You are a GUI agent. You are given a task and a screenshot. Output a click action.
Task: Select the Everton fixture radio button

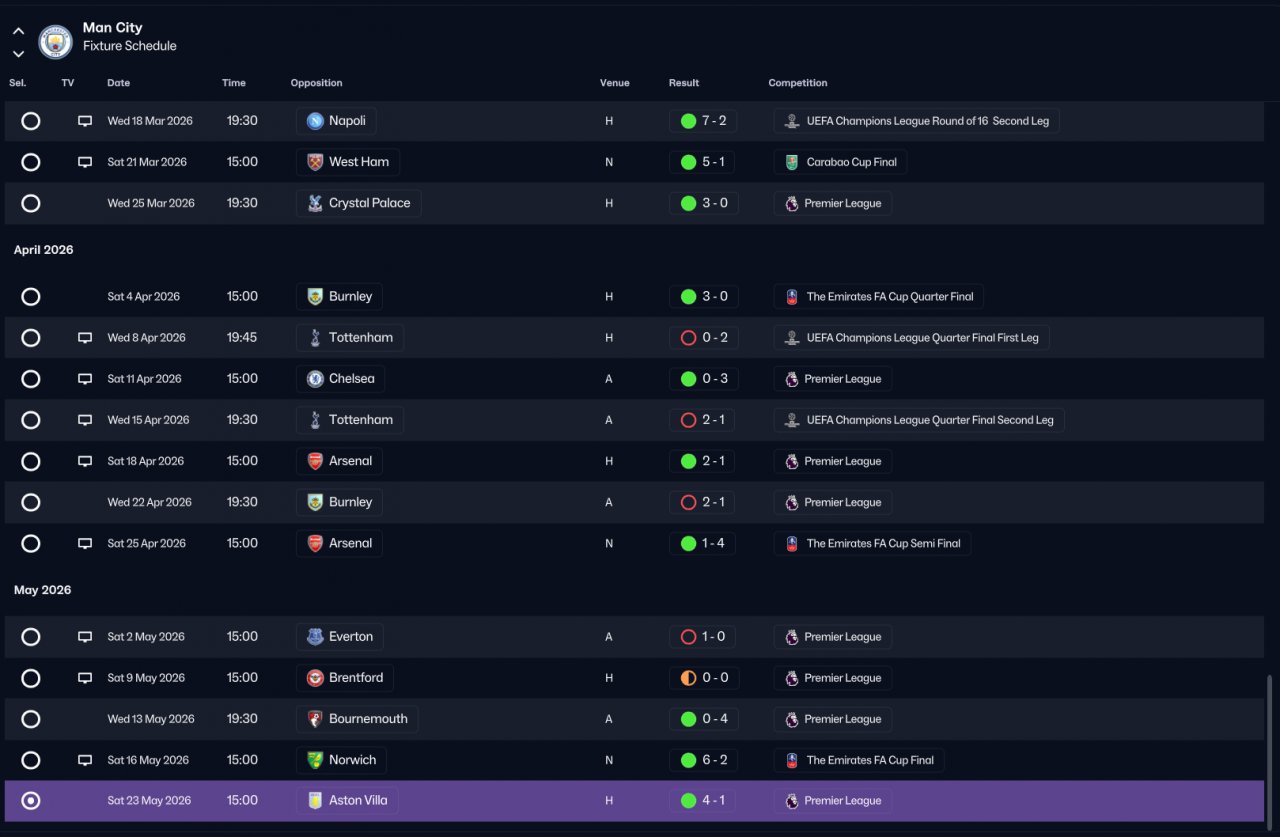(31, 637)
